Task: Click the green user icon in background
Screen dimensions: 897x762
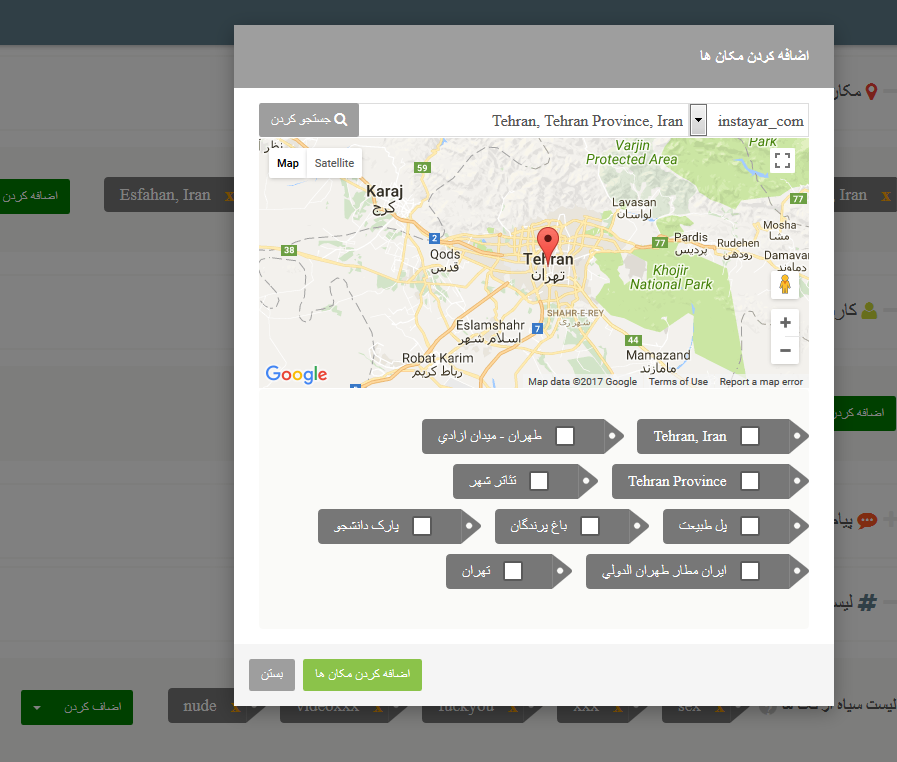Action: [x=869, y=311]
